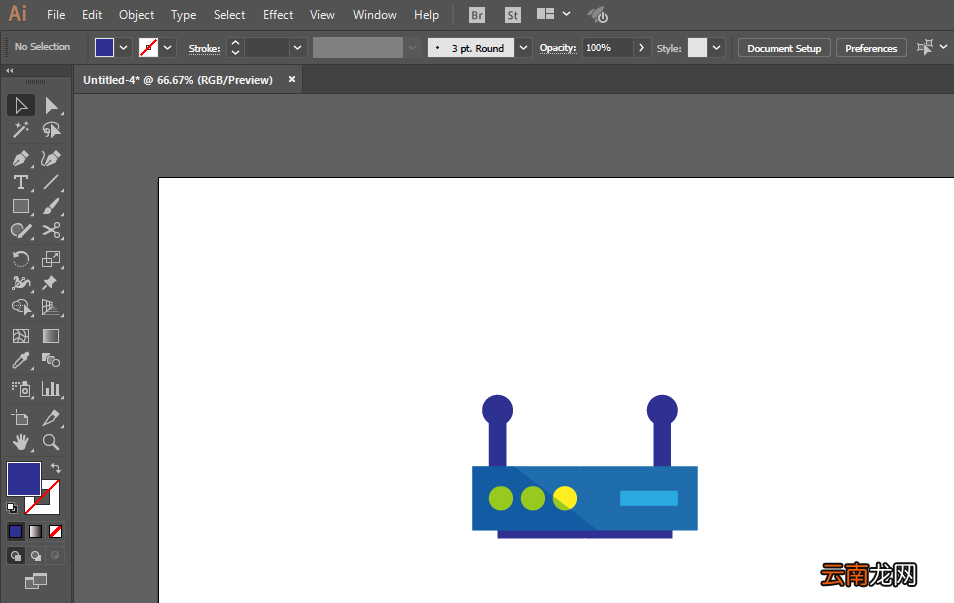Viewport: 954px width, 603px height.
Task: Open the Preferences button
Action: [x=871, y=48]
